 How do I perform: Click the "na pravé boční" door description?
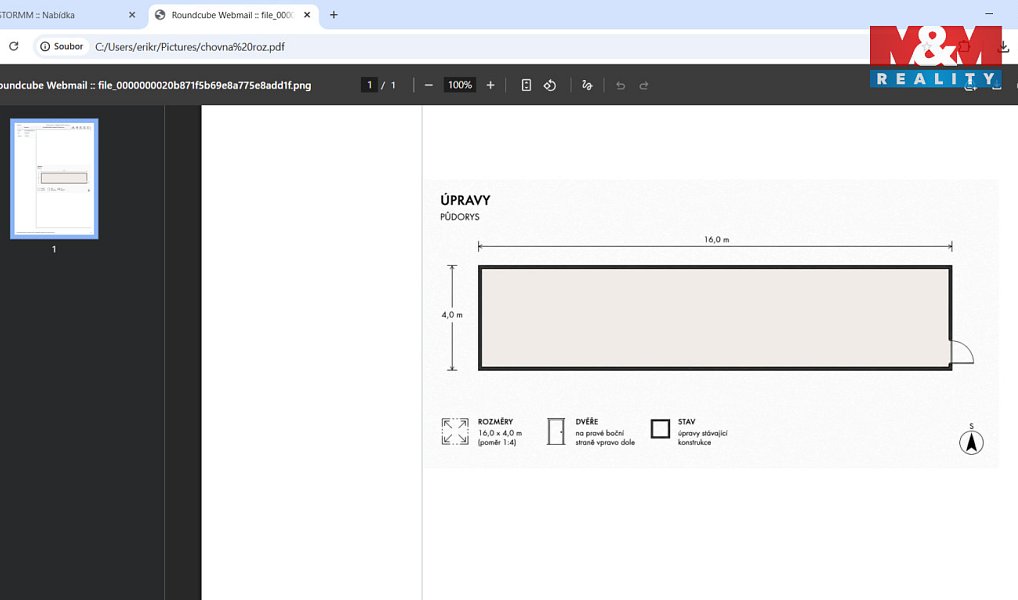coord(599,432)
